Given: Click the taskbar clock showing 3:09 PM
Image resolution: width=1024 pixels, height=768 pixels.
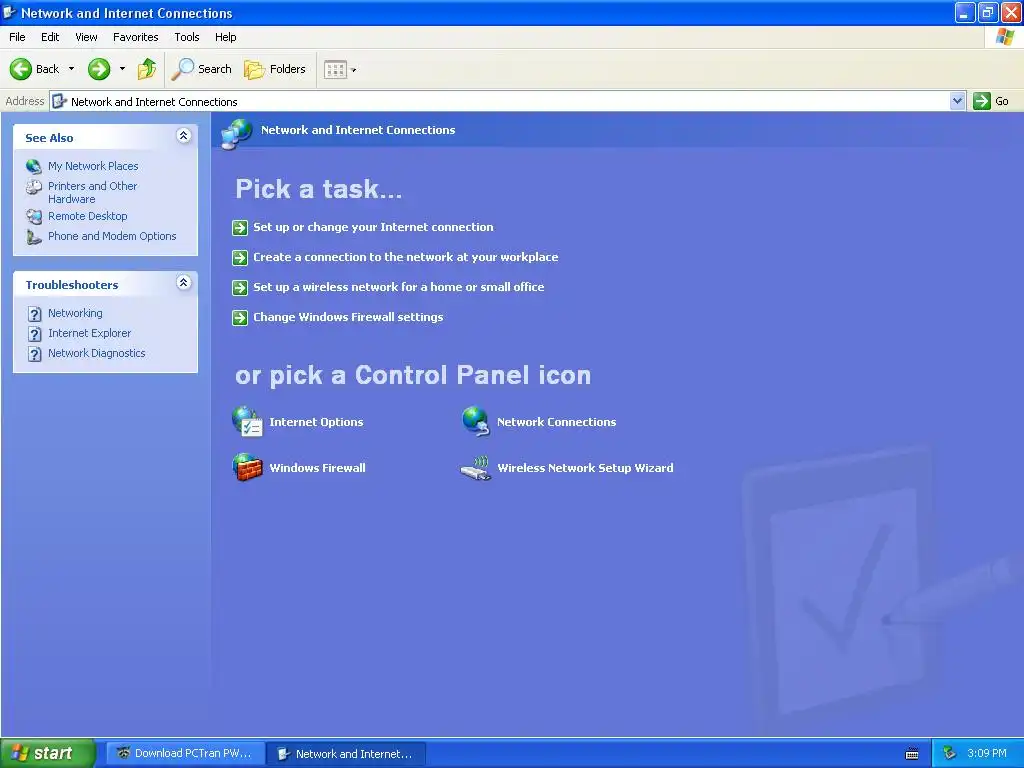Looking at the screenshot, I should click(x=987, y=753).
